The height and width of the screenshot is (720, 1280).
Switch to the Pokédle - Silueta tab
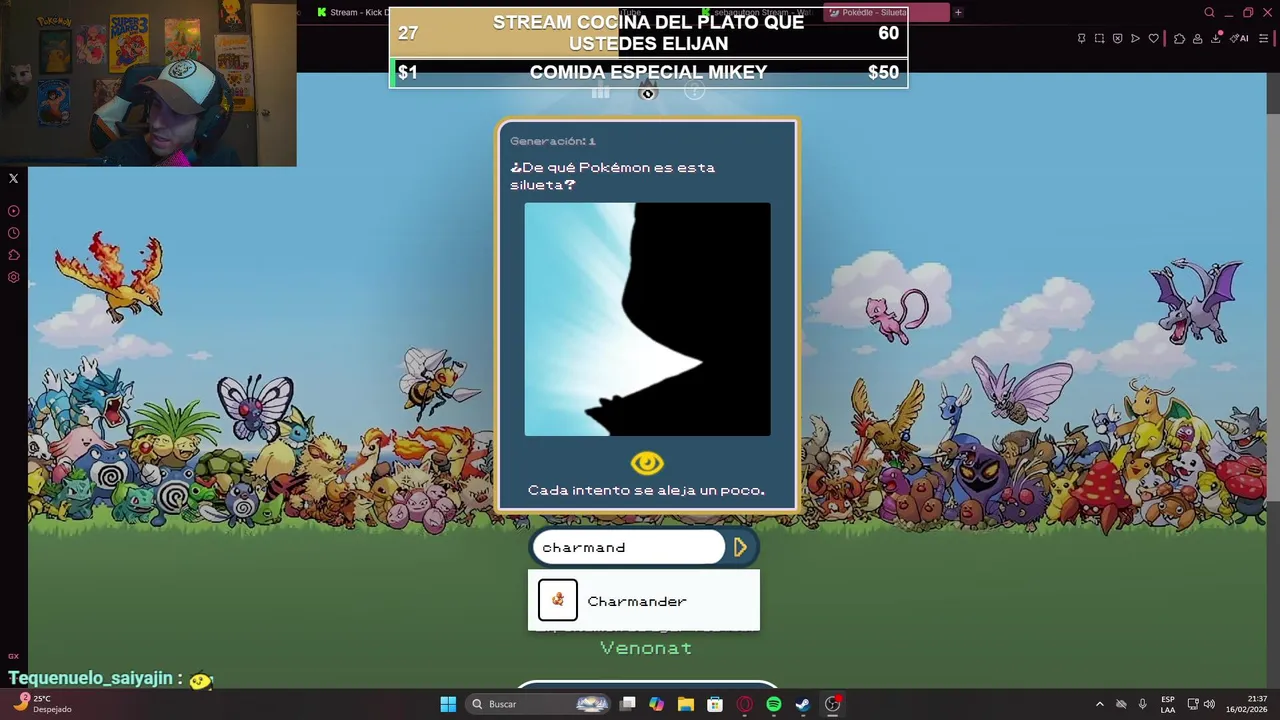click(886, 13)
